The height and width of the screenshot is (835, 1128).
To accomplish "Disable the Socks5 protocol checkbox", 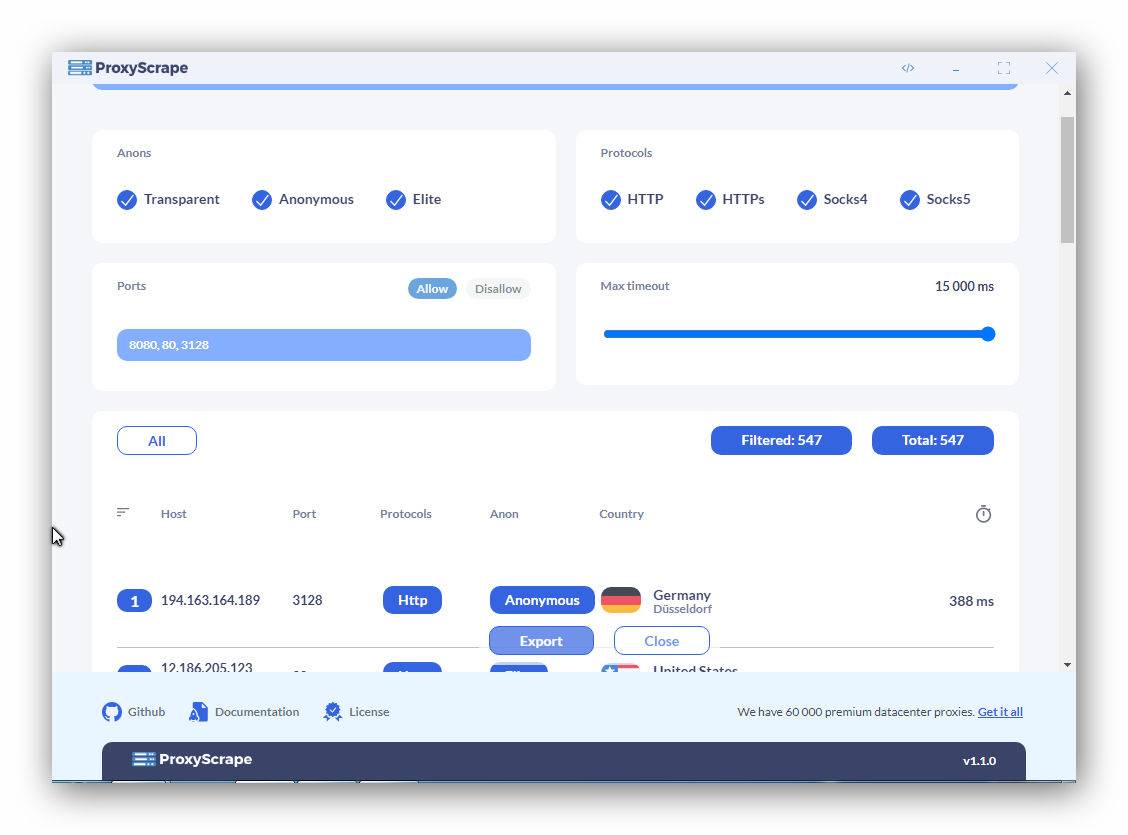I will [909, 199].
